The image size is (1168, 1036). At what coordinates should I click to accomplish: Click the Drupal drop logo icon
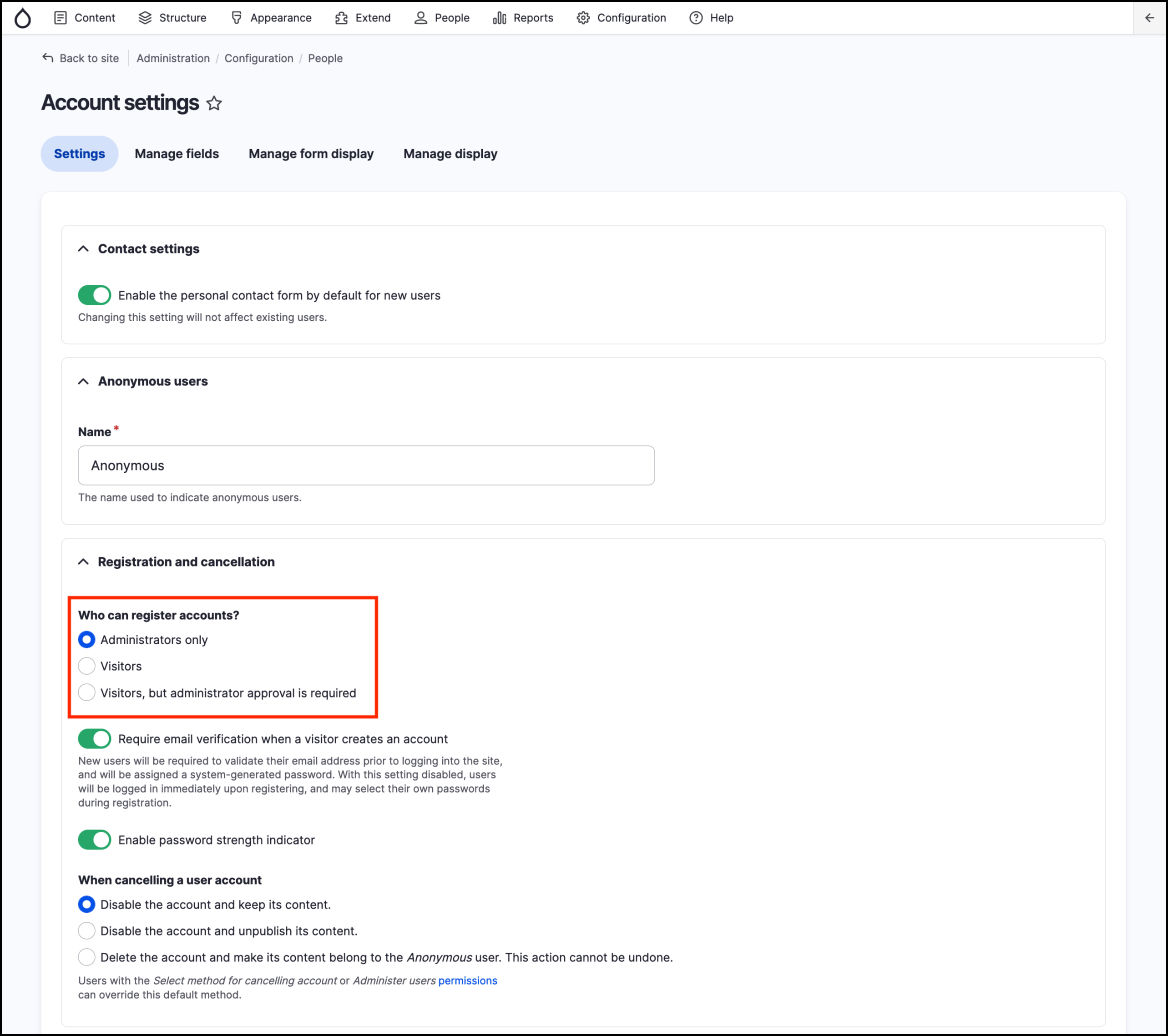[23, 18]
